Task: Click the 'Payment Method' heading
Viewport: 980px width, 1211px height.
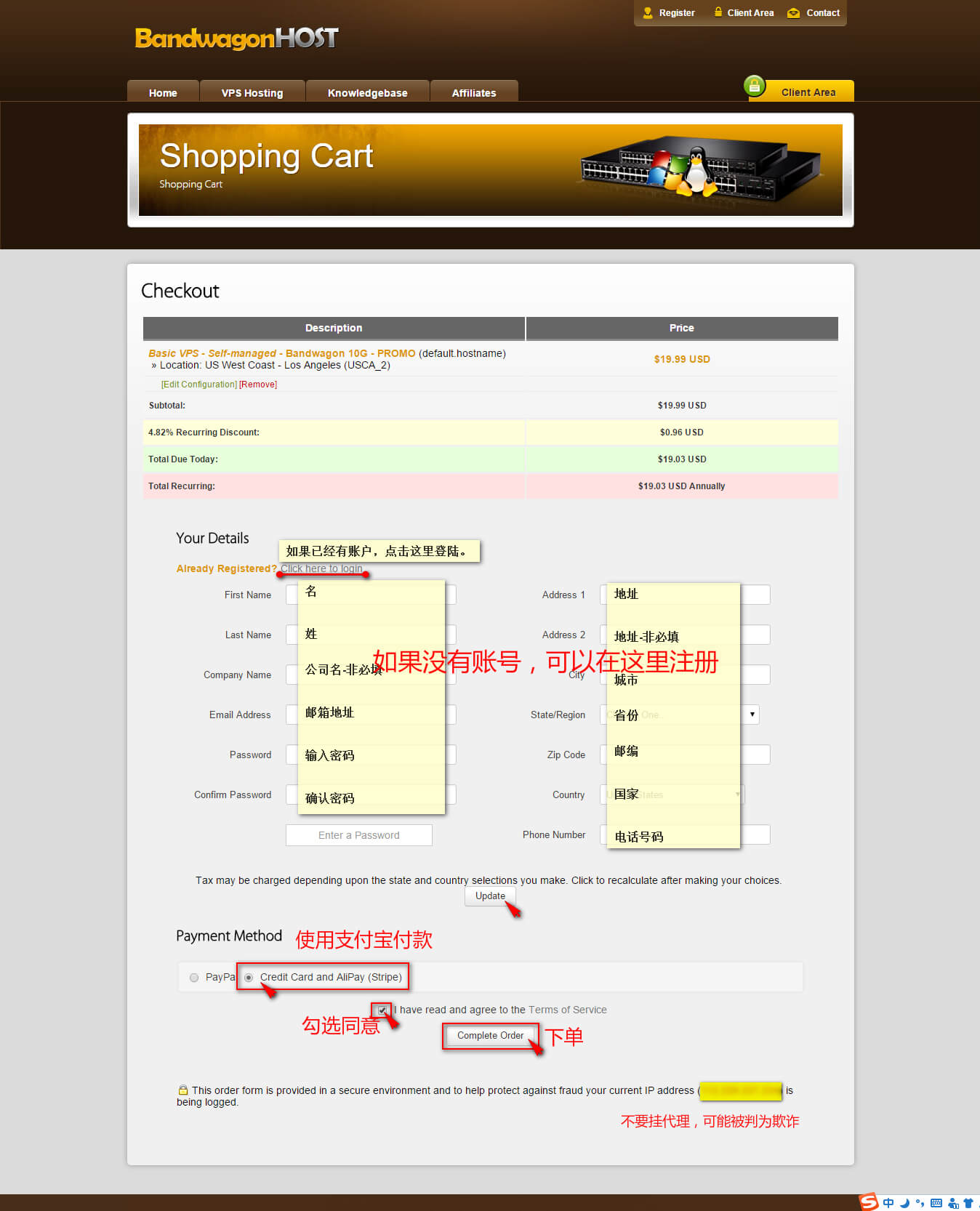Action: coord(229,936)
